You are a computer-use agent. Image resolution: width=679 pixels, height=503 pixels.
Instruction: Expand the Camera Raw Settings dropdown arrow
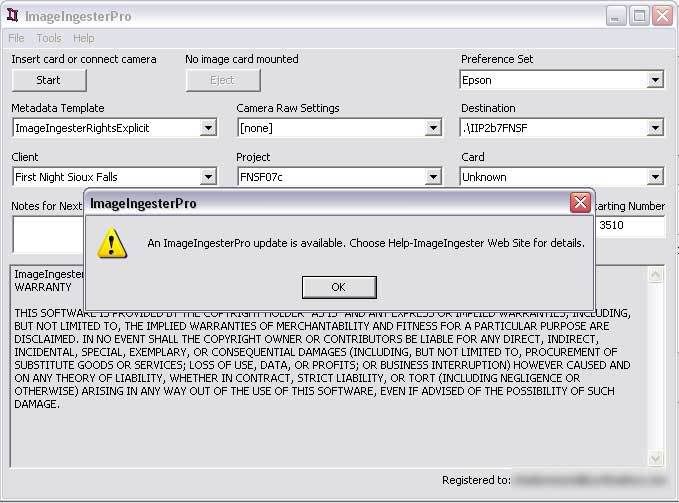pos(433,128)
